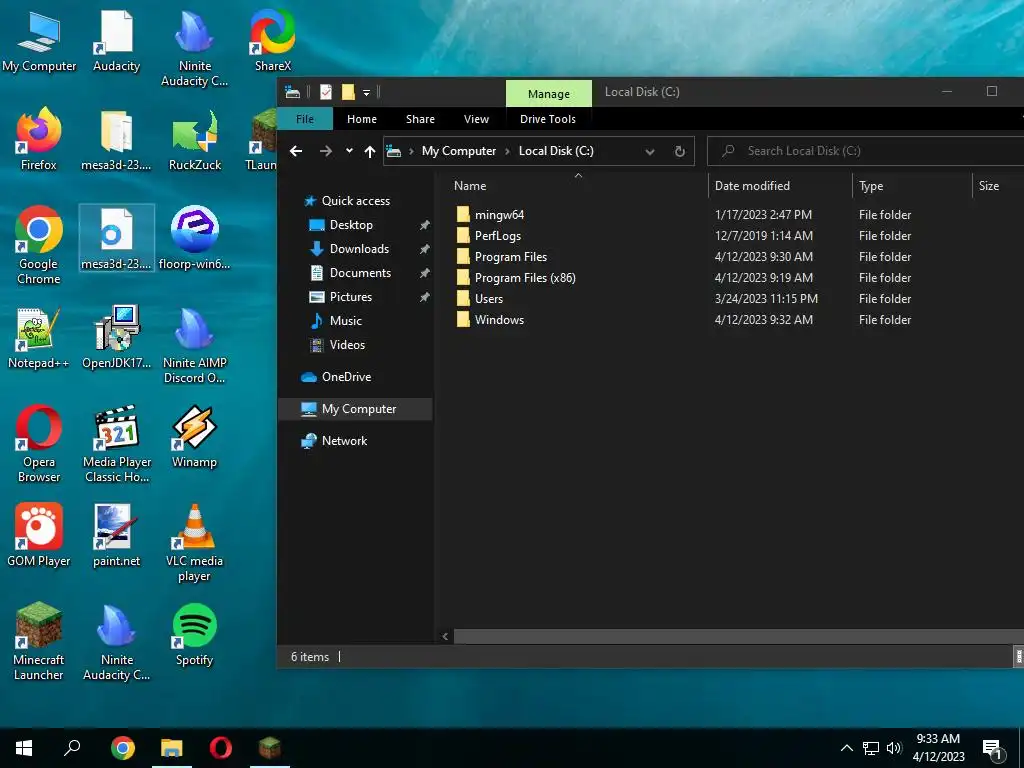The image size is (1024, 768).
Task: Open the Customize Quick Access Toolbar dropdown
Action: pos(366,93)
